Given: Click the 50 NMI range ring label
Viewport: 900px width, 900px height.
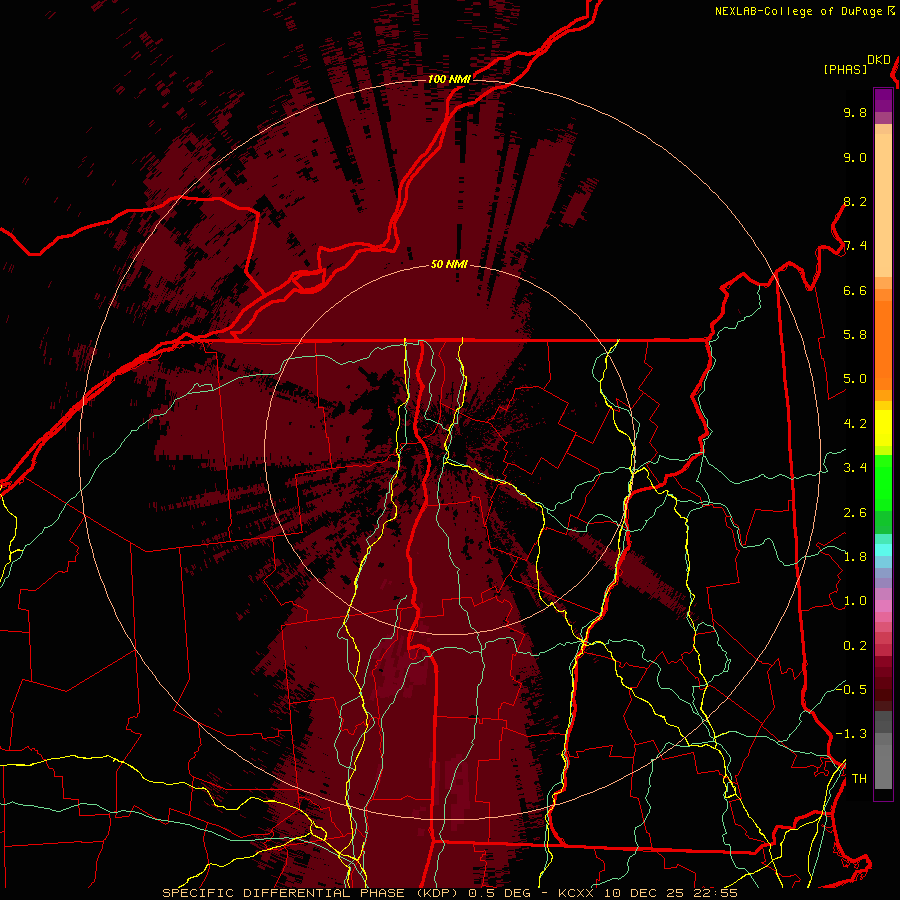Looking at the screenshot, I should click(449, 264).
